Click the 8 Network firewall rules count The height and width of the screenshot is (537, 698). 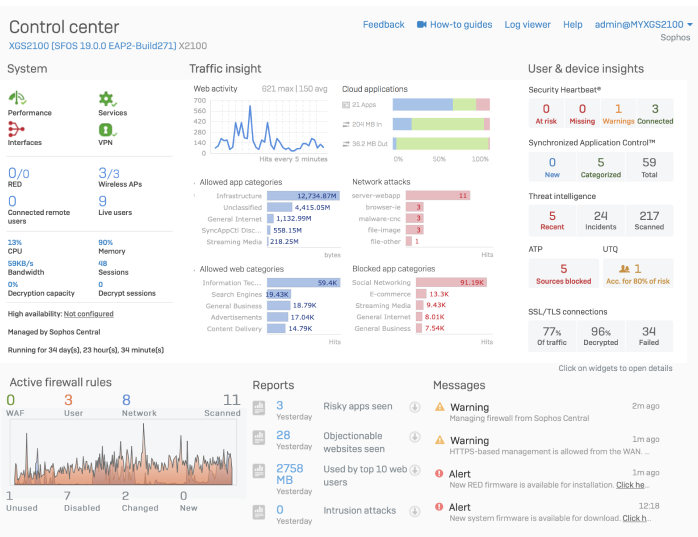coord(126,400)
